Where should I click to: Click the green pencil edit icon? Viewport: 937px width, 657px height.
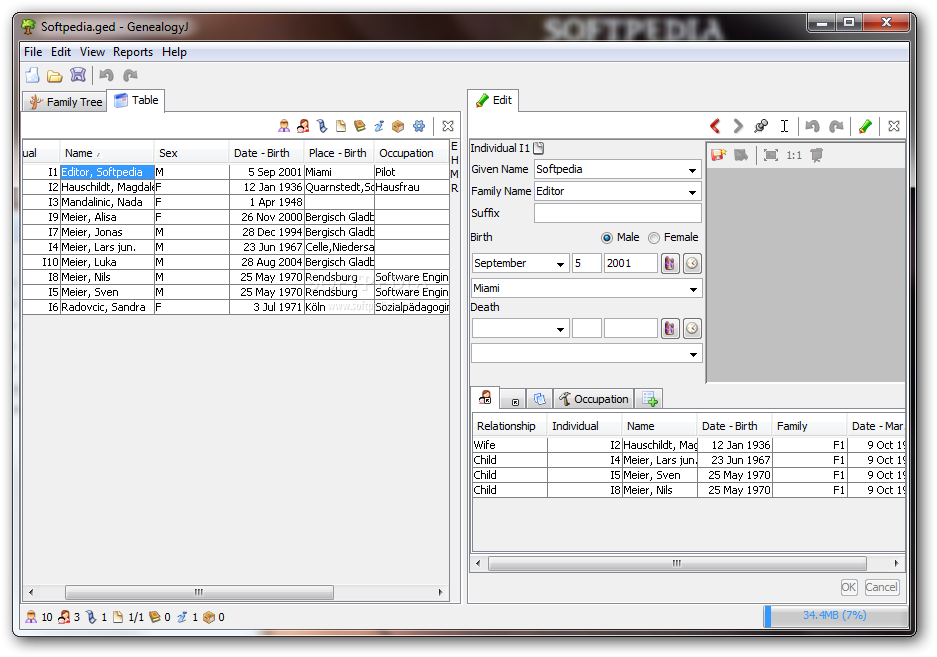[x=865, y=126]
